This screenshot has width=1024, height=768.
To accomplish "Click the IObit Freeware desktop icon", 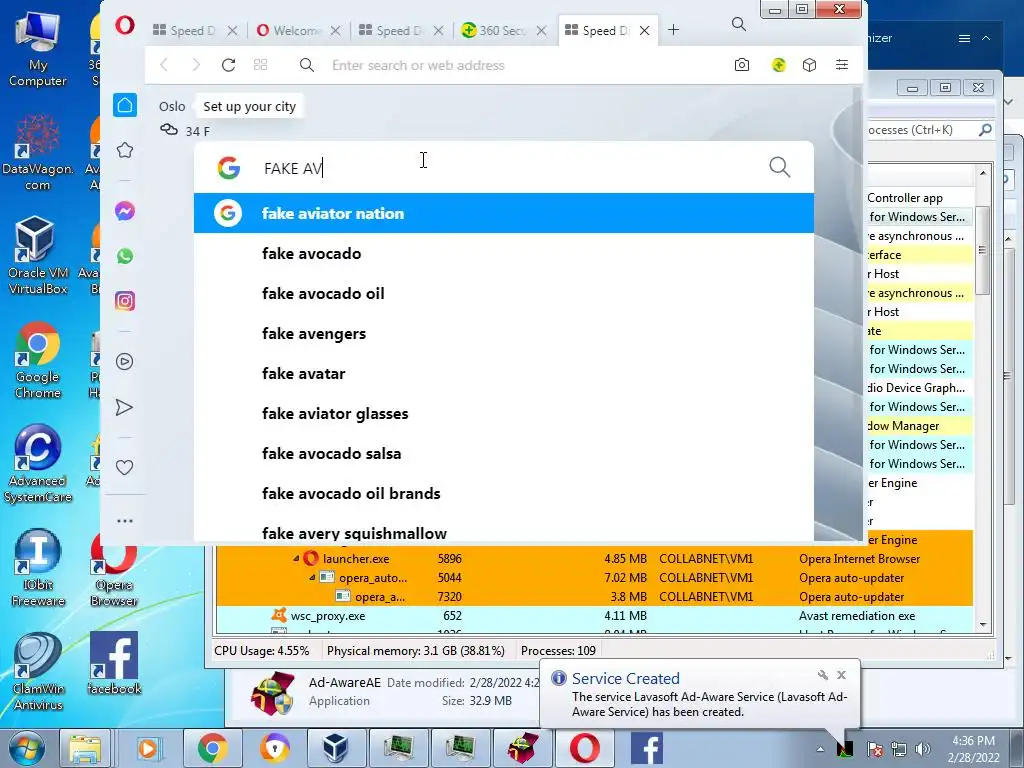I will pyautogui.click(x=37, y=568).
